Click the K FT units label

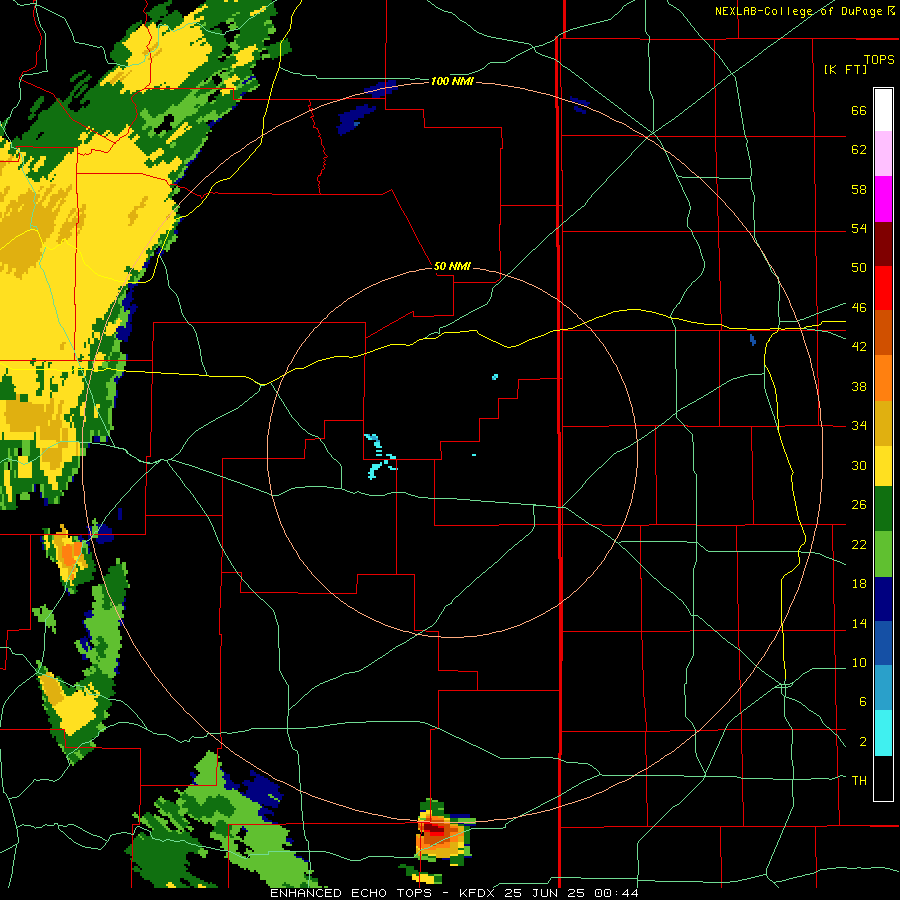pyautogui.click(x=845, y=69)
